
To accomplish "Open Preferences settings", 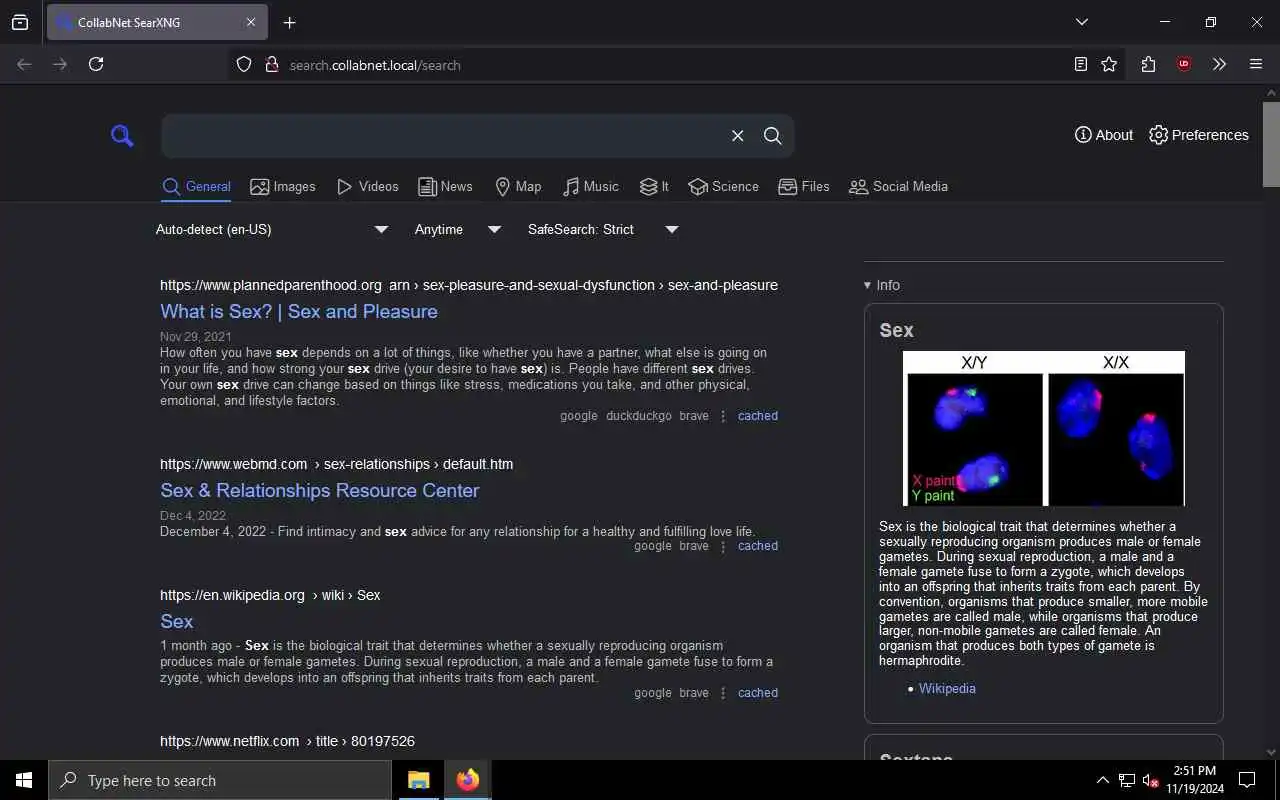I will (x=1199, y=135).
